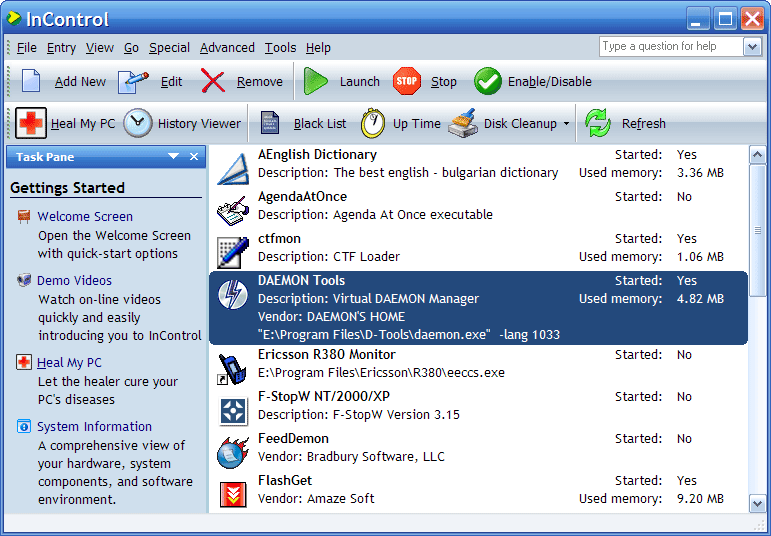
Task: Click the Heal My PC icon in Task Pane
Action: tap(24, 362)
